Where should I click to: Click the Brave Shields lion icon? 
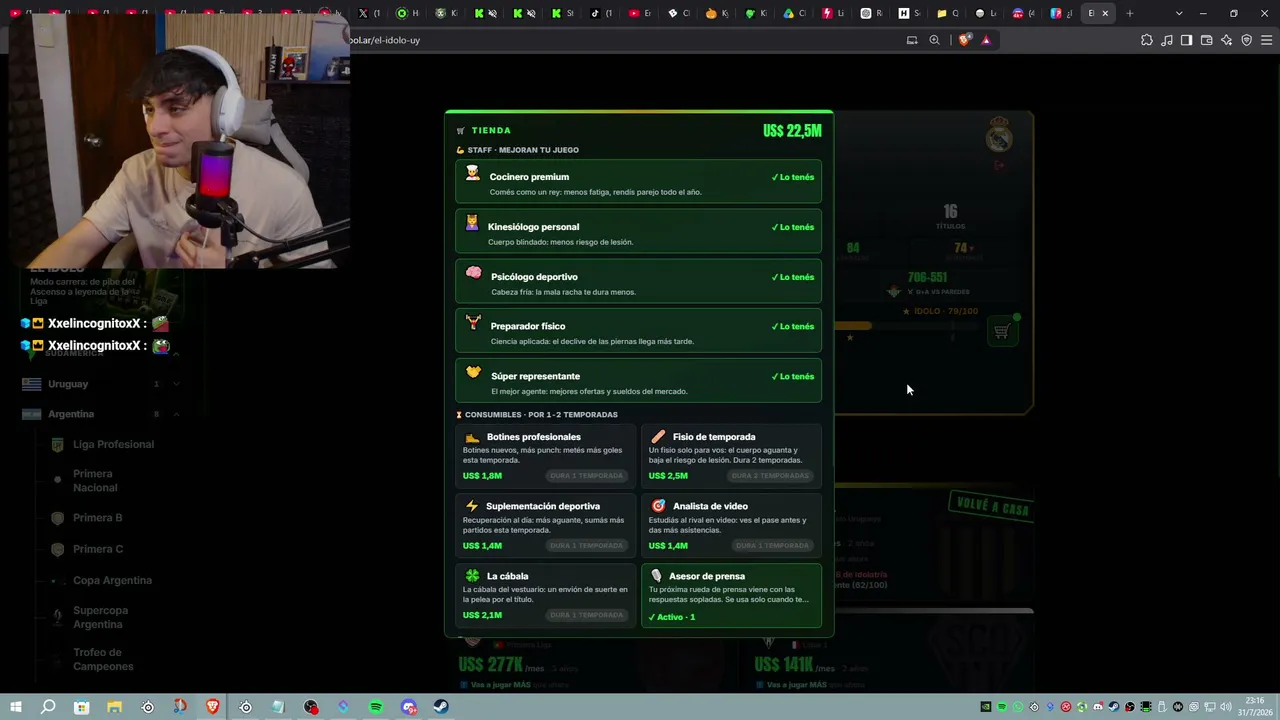[x=964, y=40]
